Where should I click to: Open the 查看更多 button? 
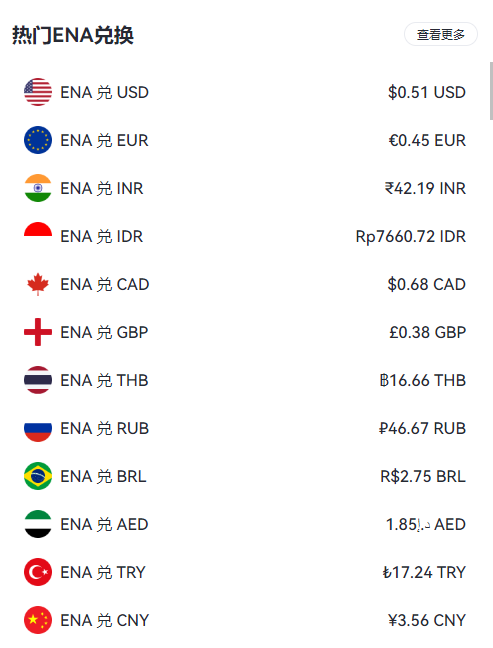(x=441, y=34)
